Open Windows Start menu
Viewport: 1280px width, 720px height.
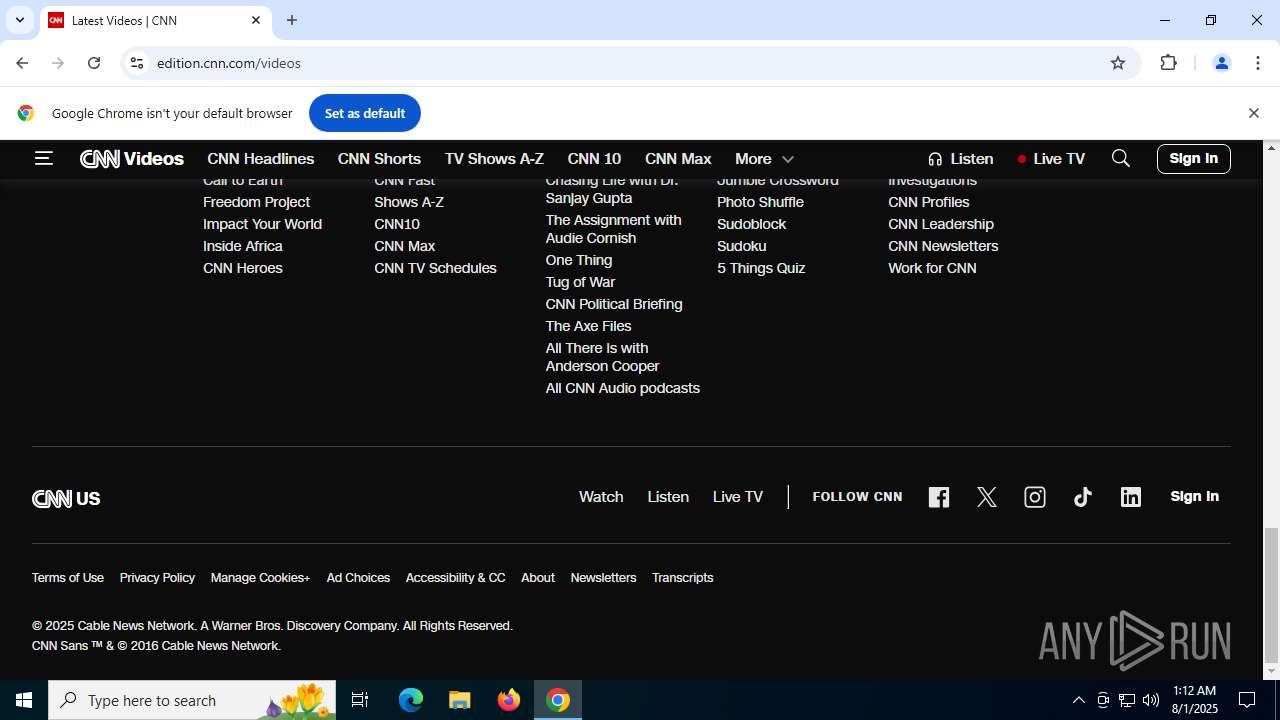(24, 700)
